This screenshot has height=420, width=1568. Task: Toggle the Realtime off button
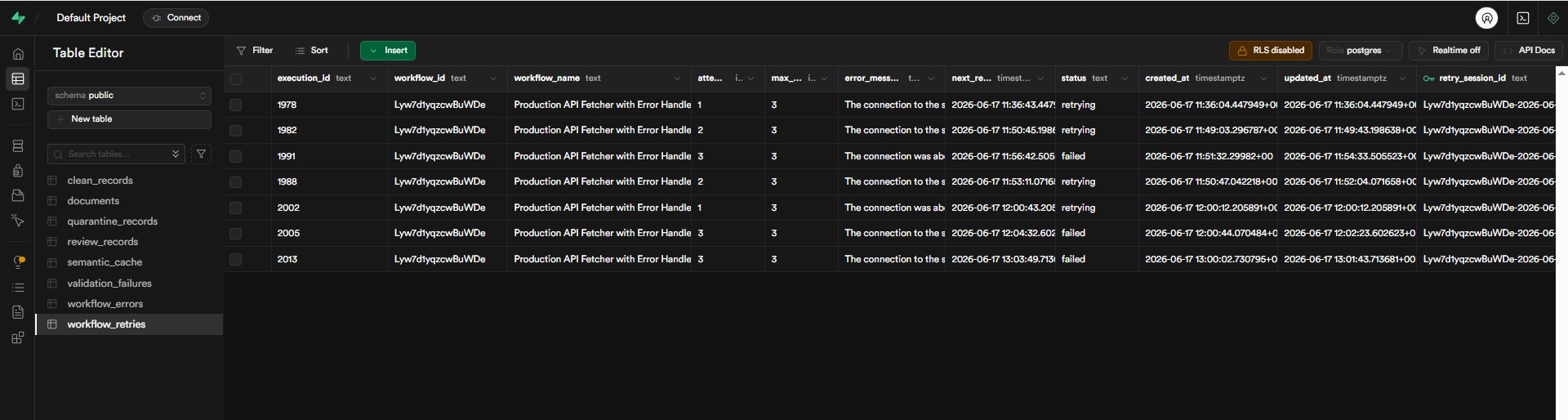[x=1448, y=51]
